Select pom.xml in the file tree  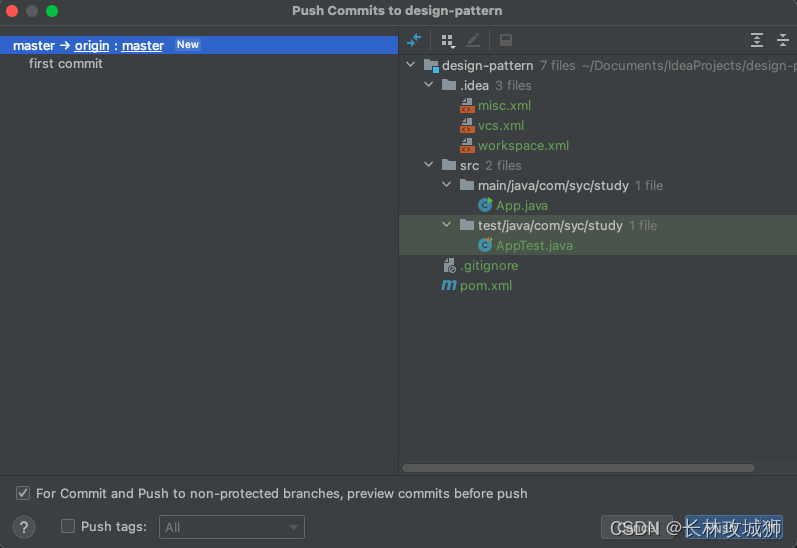pyautogui.click(x=486, y=286)
